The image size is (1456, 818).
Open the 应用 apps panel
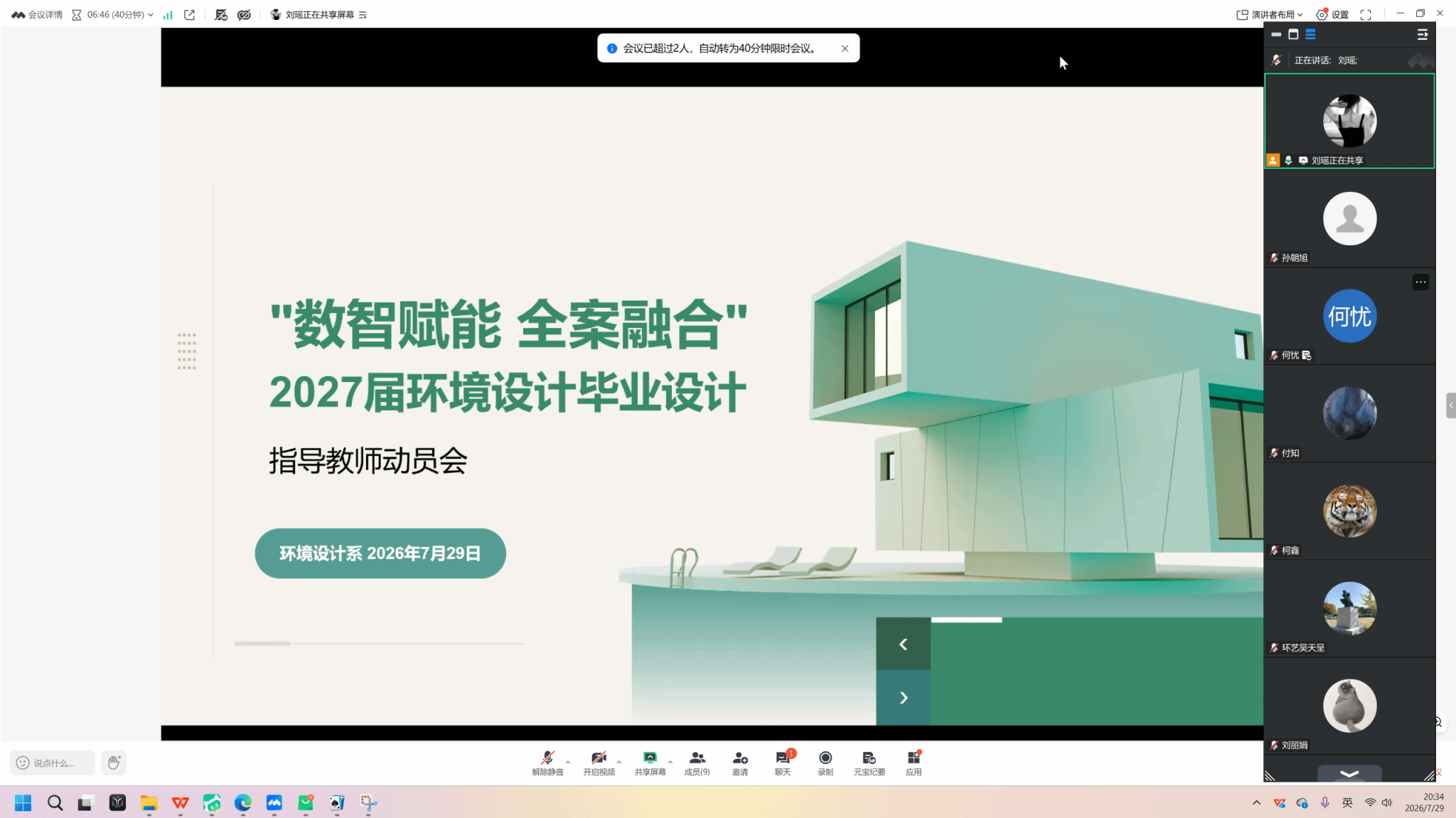[x=914, y=763]
